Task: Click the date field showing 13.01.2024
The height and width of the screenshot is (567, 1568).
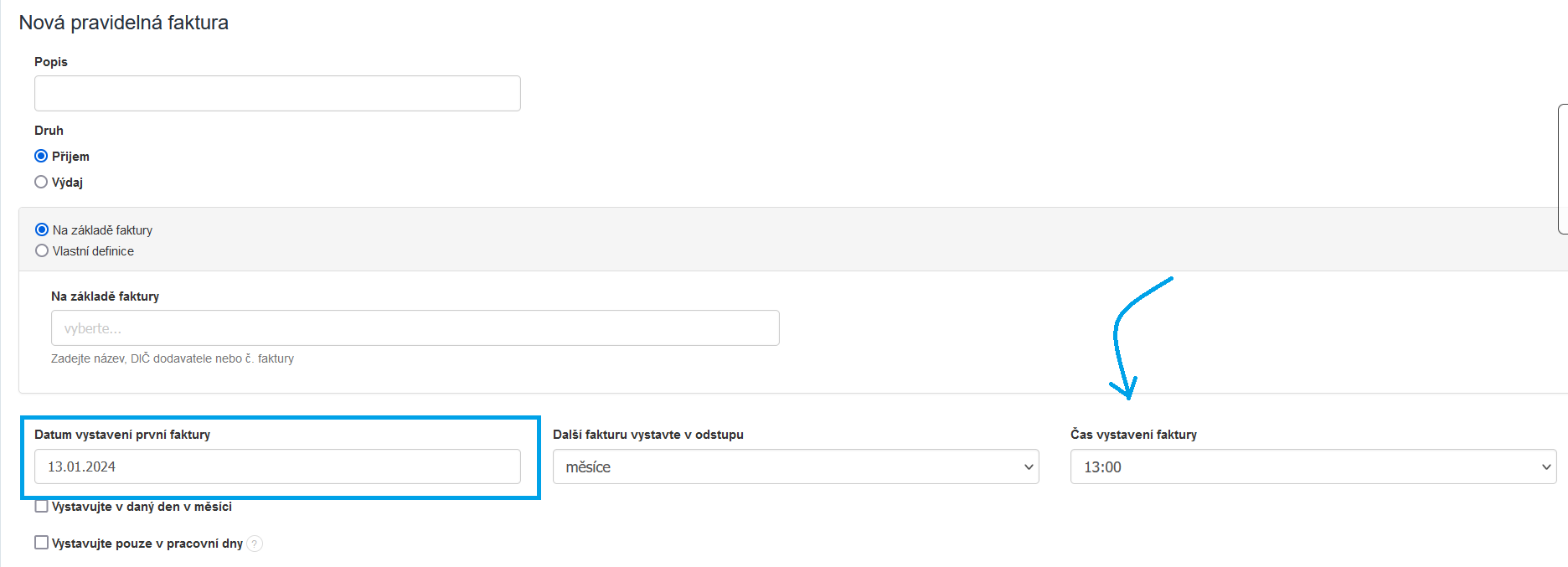Action: point(277,466)
